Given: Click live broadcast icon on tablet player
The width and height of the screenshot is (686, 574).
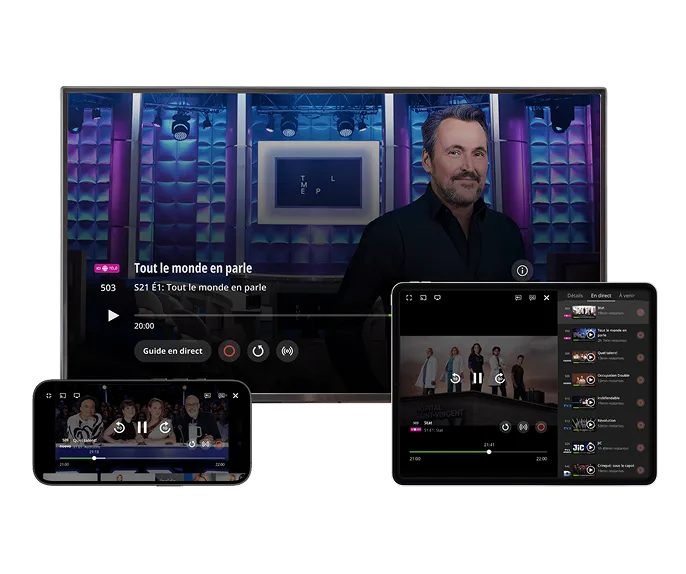Looking at the screenshot, I should tap(523, 427).
